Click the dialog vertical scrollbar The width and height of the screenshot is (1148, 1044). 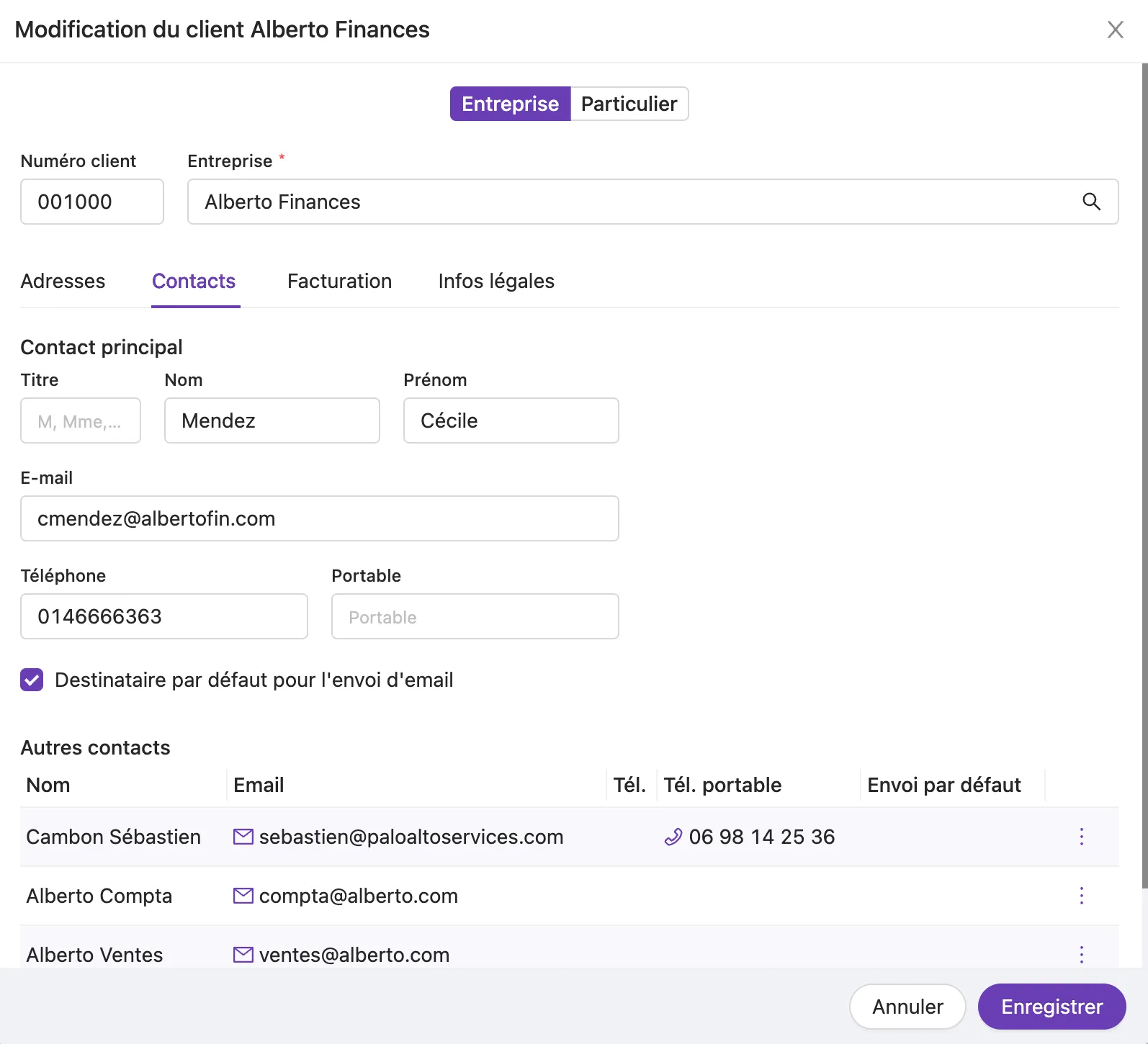[1144, 475]
